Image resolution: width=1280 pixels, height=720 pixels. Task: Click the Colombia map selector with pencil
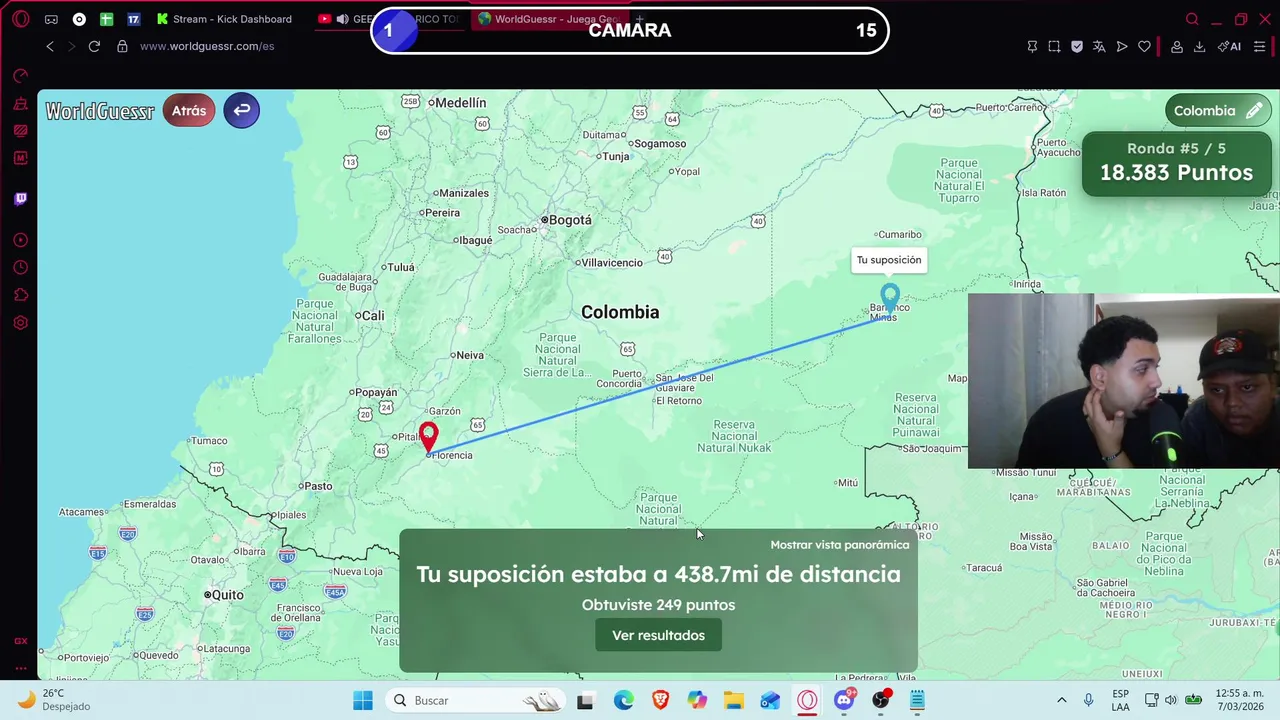[1218, 111]
